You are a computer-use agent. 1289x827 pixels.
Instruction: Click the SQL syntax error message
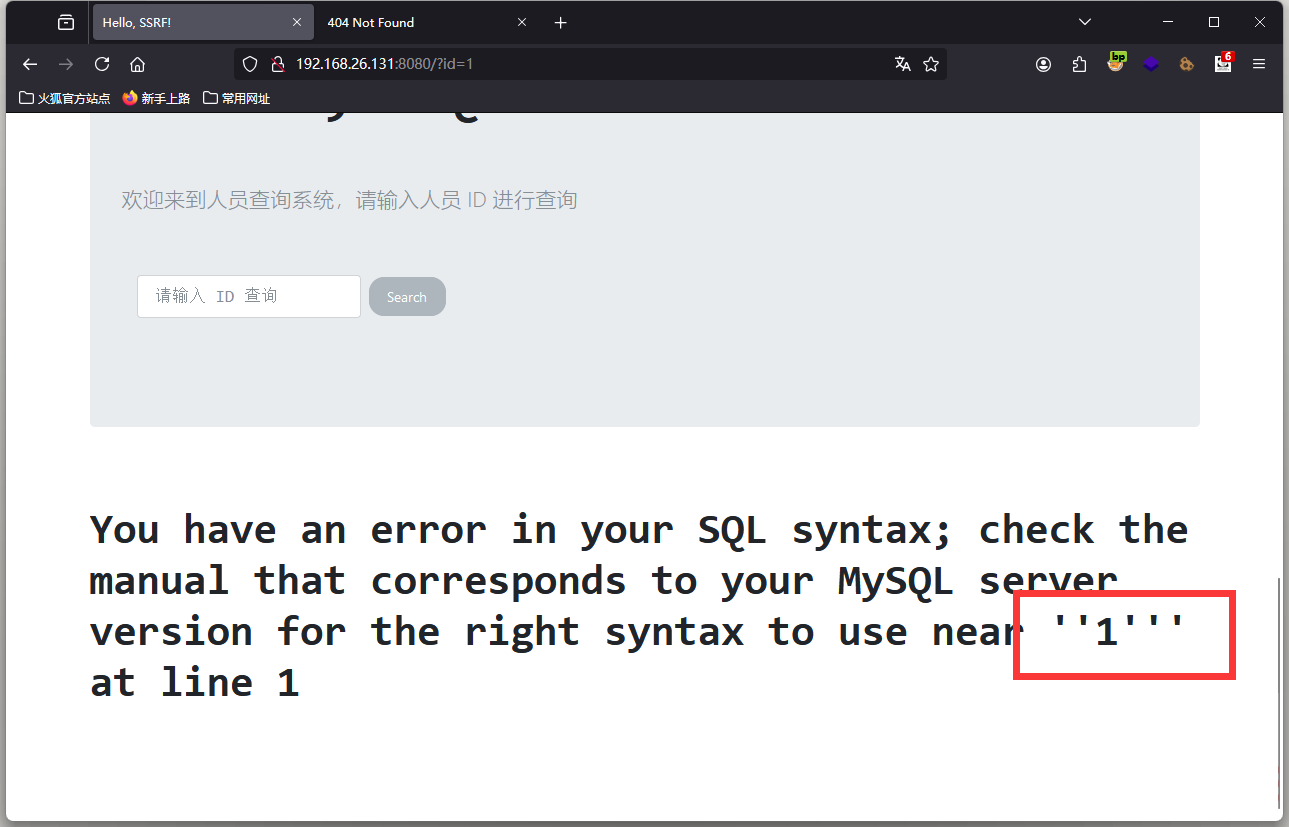638,606
